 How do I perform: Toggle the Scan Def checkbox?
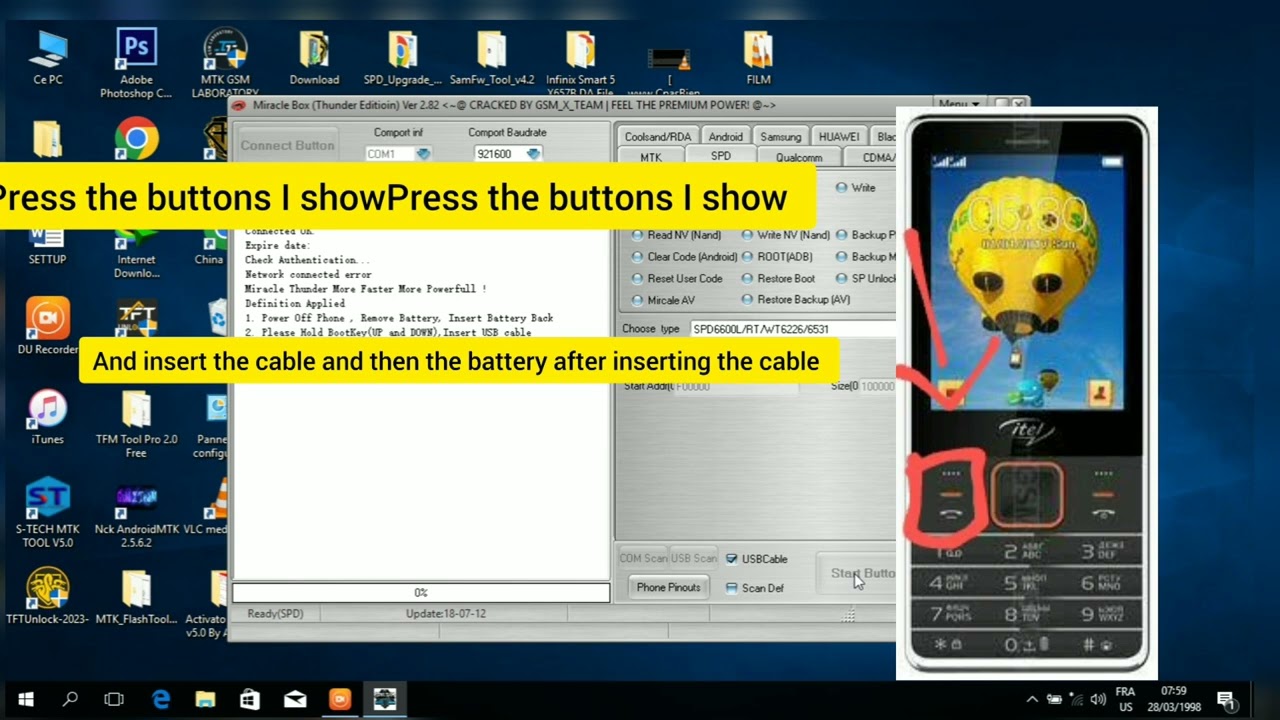click(x=755, y=588)
